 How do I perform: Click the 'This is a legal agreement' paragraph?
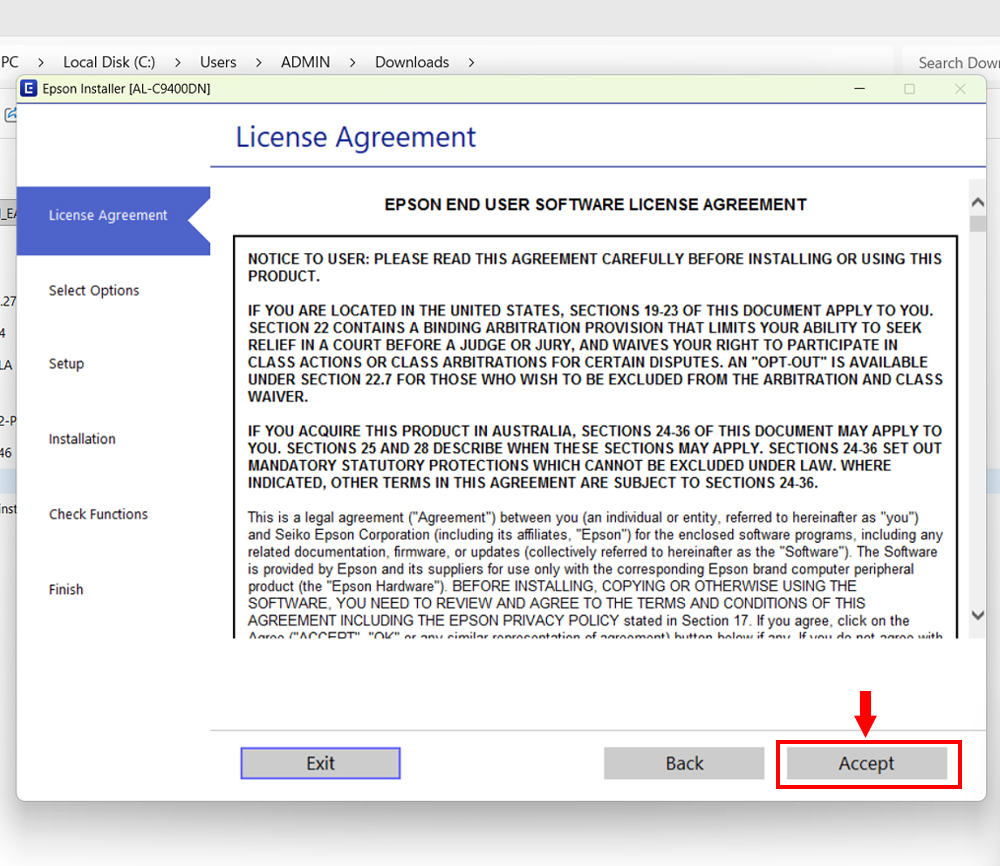point(595,574)
